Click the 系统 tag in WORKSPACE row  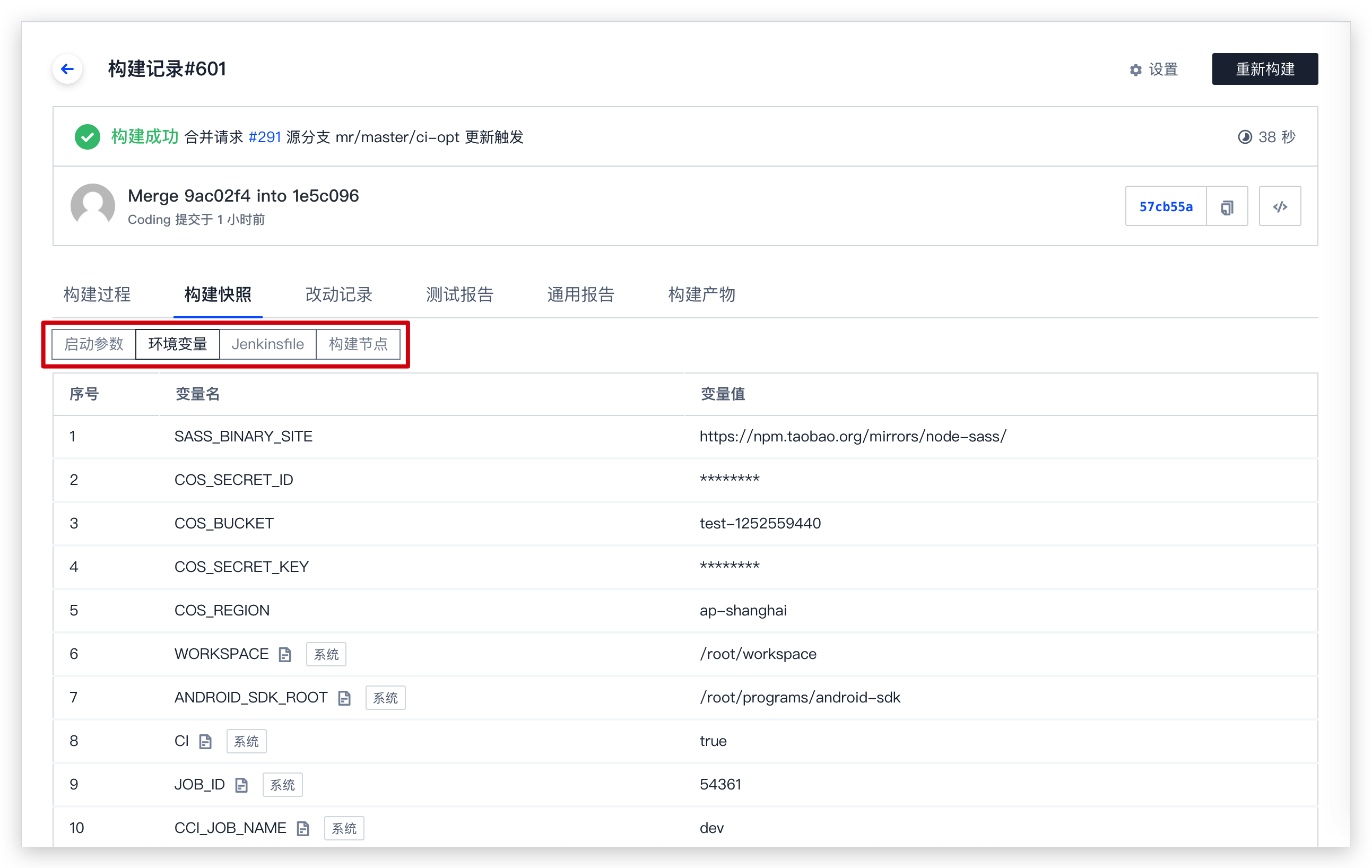tap(326, 654)
